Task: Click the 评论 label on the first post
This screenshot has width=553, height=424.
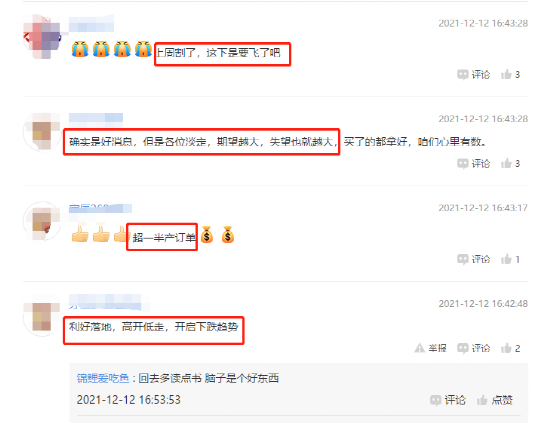Action: point(481,75)
